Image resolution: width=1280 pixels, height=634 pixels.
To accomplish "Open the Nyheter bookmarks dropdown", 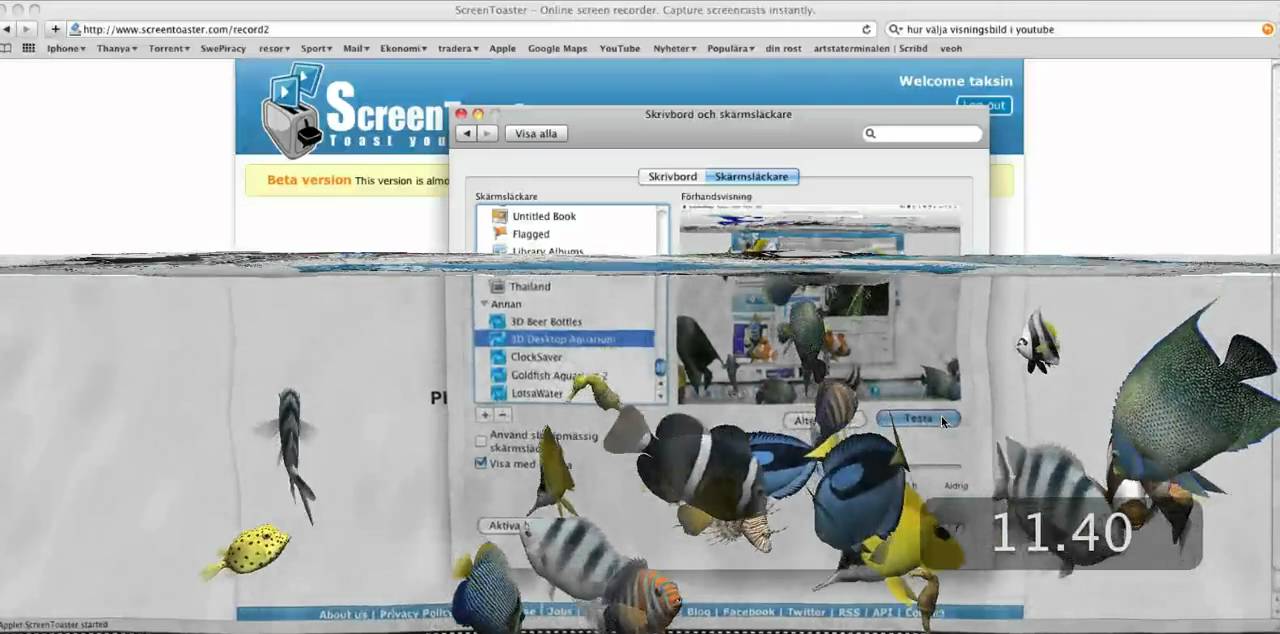I will pyautogui.click(x=675, y=48).
